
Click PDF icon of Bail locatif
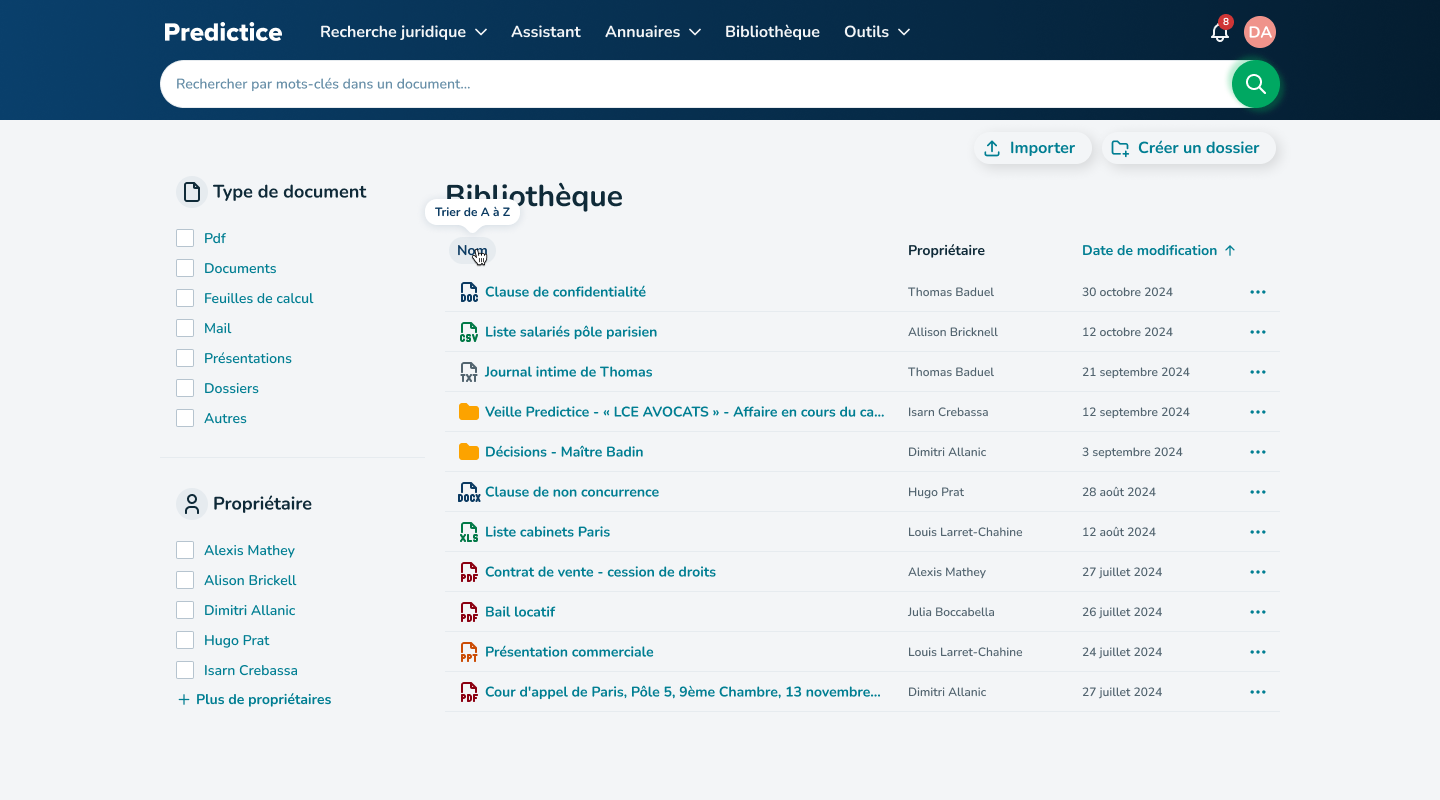[x=469, y=612]
